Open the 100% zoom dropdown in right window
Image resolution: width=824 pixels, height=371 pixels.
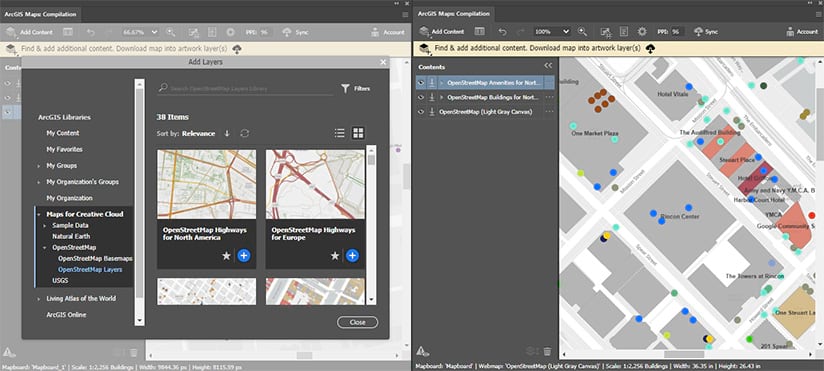tap(551, 32)
